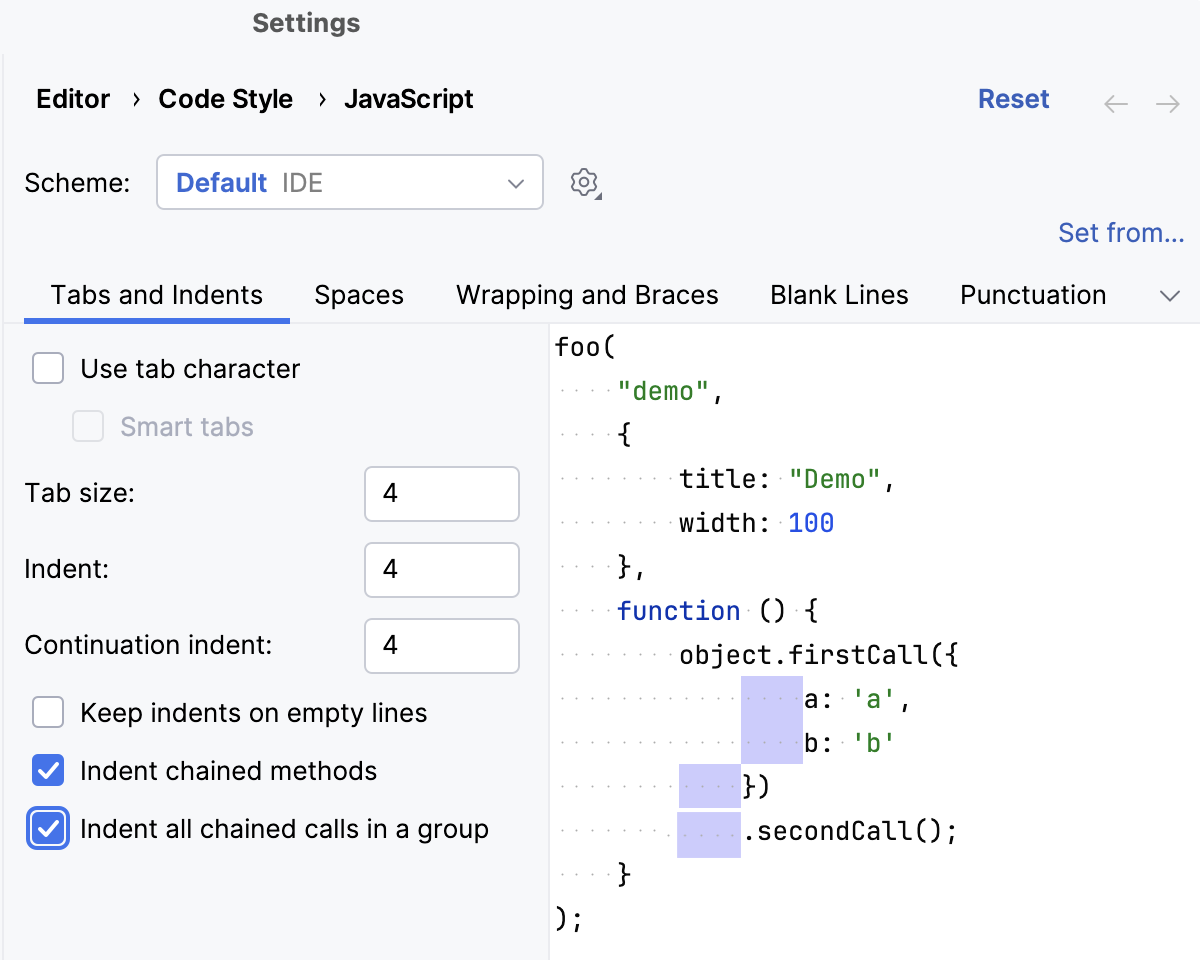The image size is (1200, 960).
Task: Select the Tabs and Indents tab
Action: (x=156, y=294)
